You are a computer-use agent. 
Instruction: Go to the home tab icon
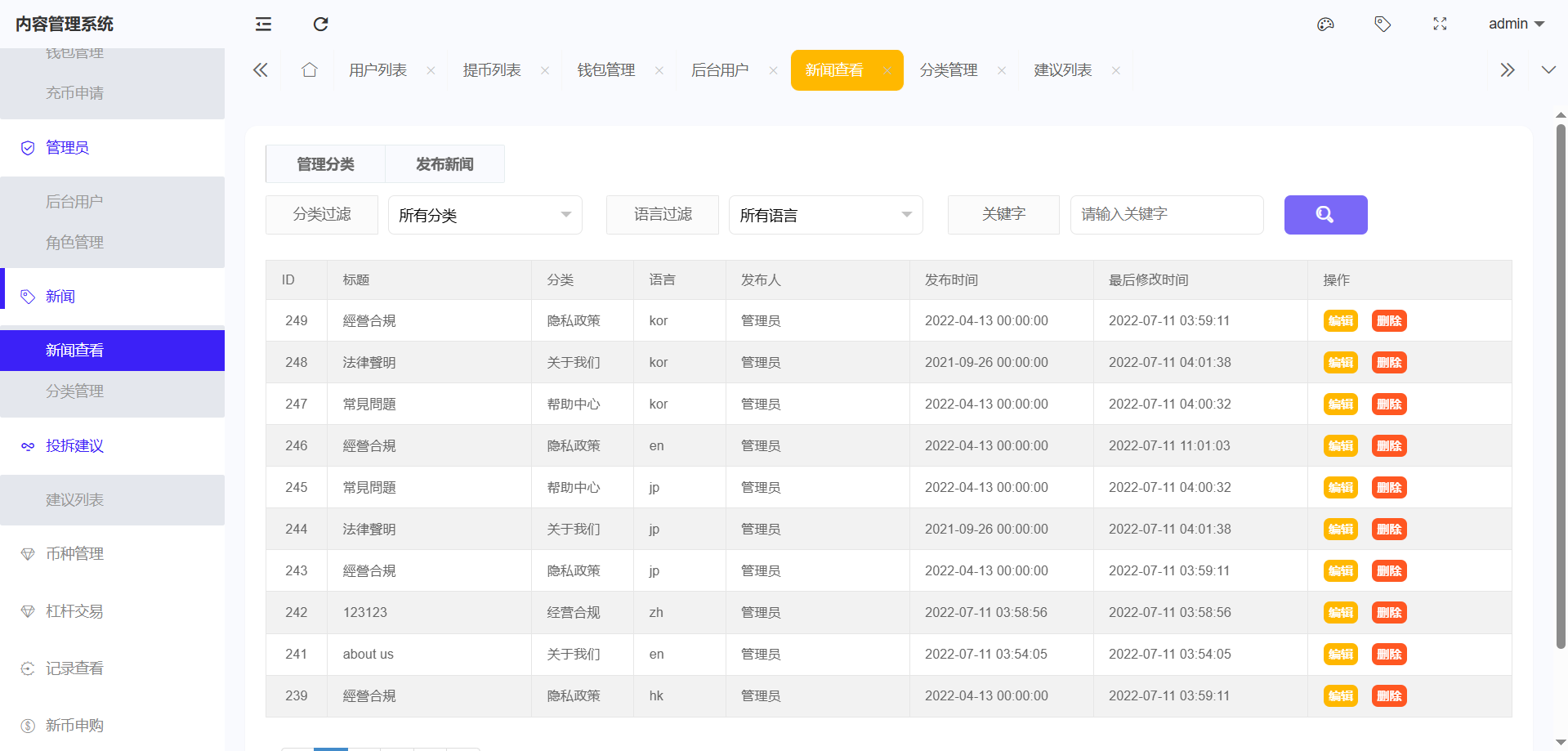pos(309,70)
